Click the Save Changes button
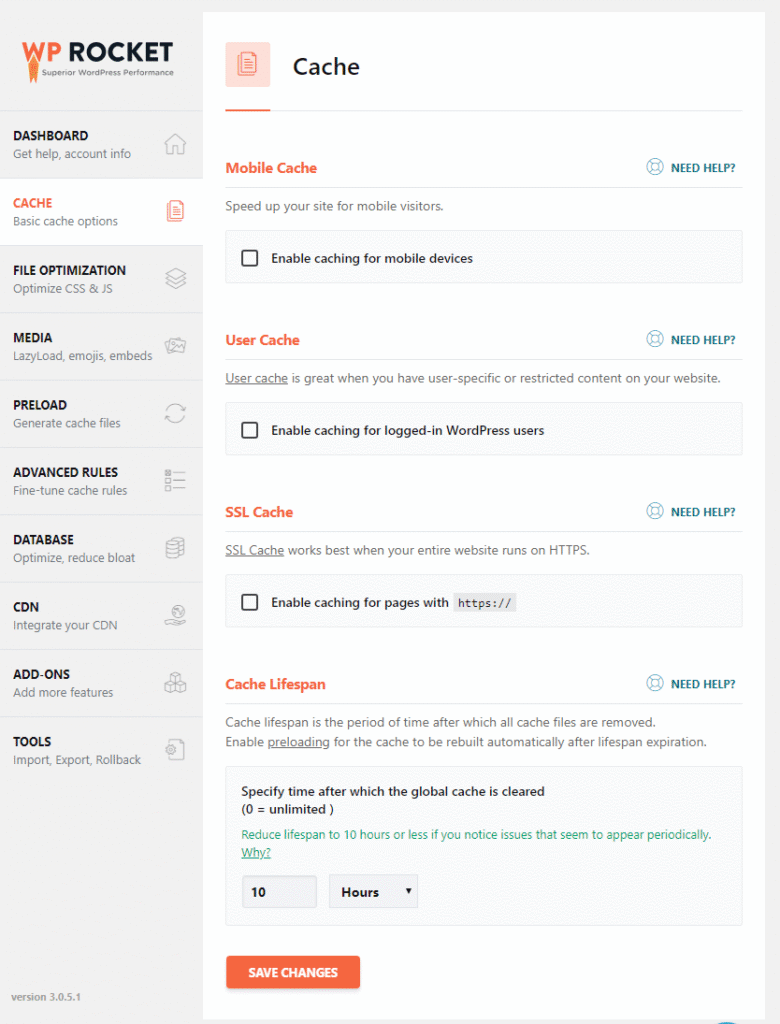Screen dimensions: 780x1024 coord(293,972)
